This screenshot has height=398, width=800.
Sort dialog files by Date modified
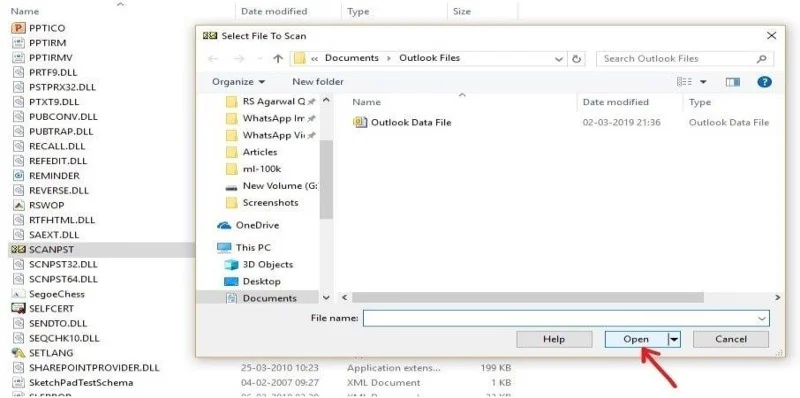click(616, 102)
